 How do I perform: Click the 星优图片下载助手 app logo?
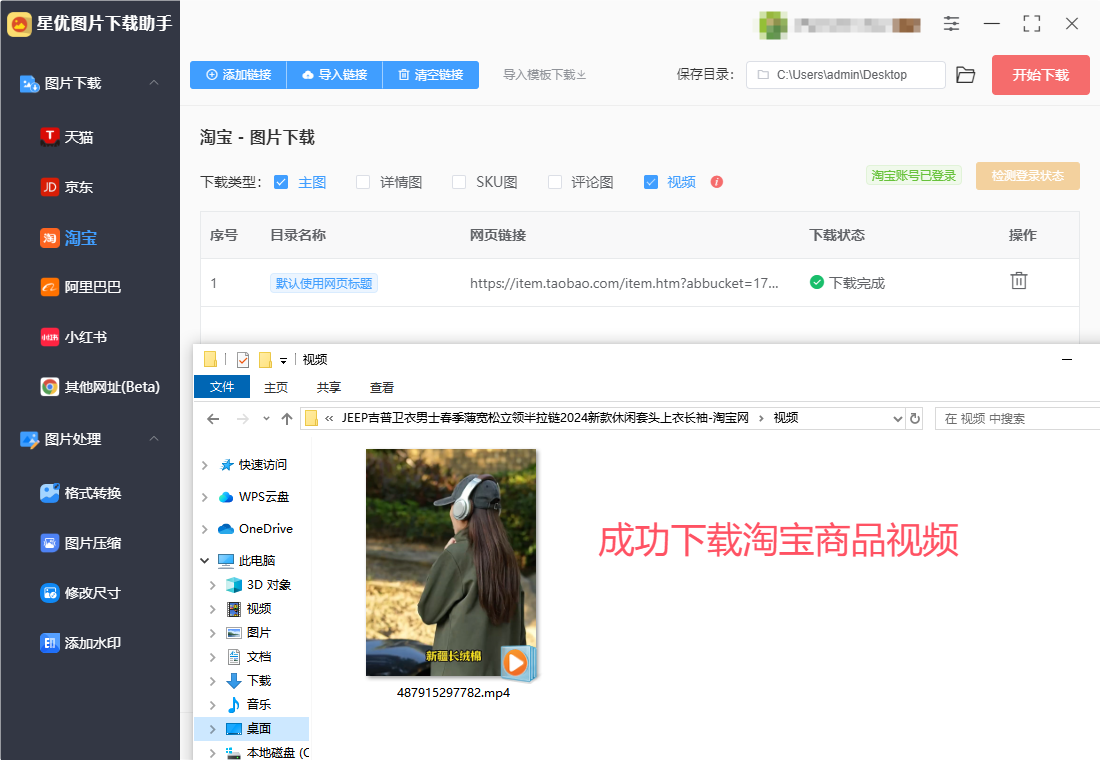click(19, 24)
